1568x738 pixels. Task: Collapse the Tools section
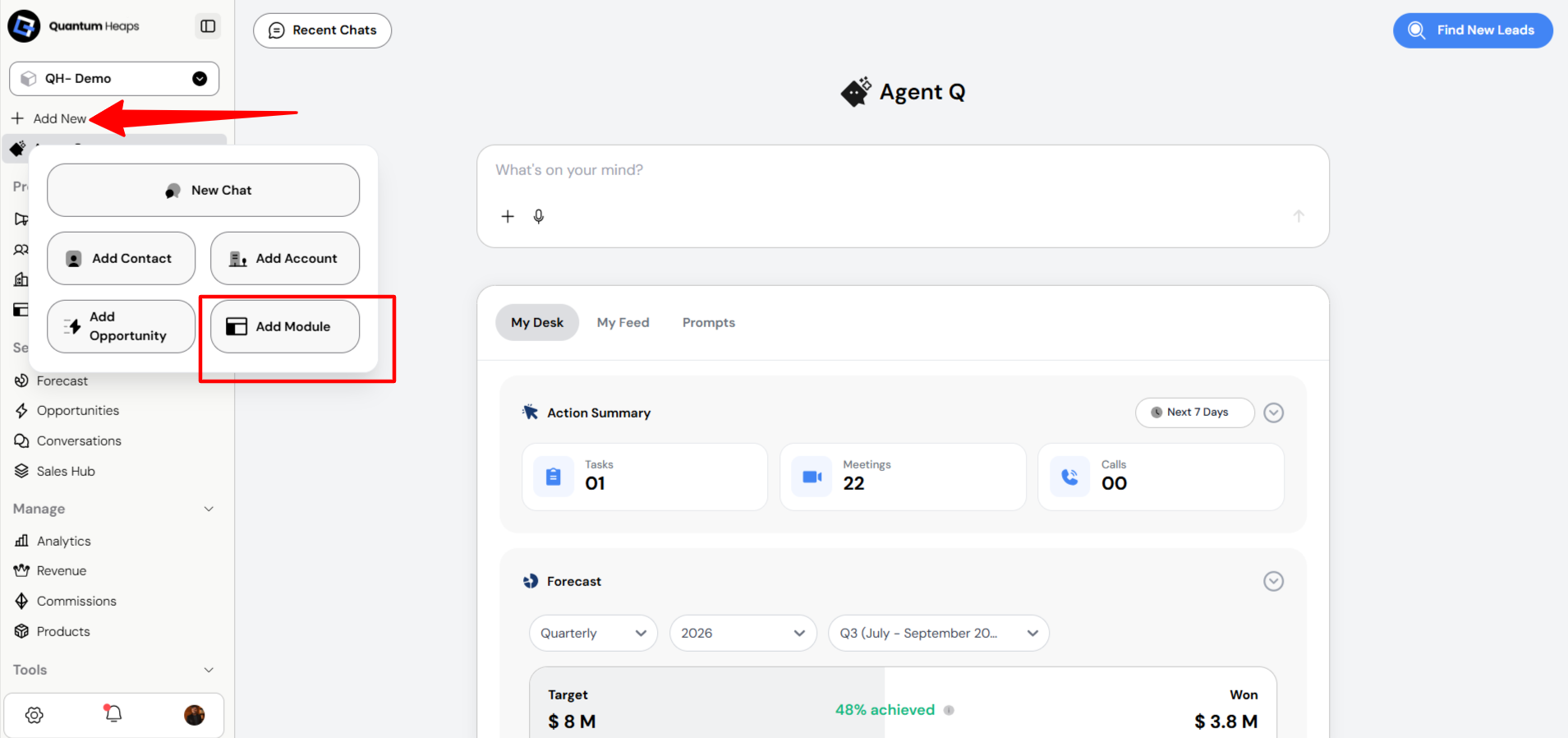[209, 670]
